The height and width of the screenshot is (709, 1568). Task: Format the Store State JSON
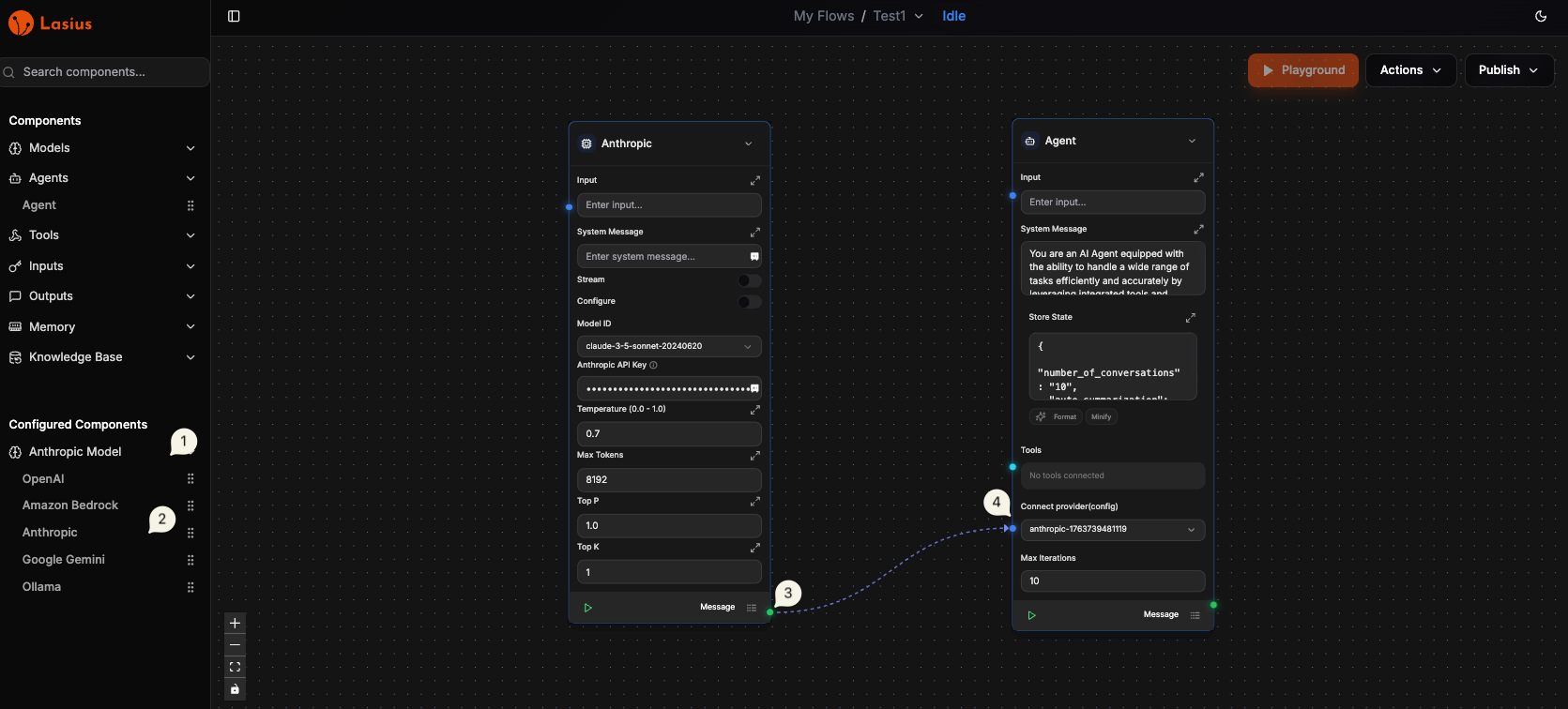(x=1056, y=417)
